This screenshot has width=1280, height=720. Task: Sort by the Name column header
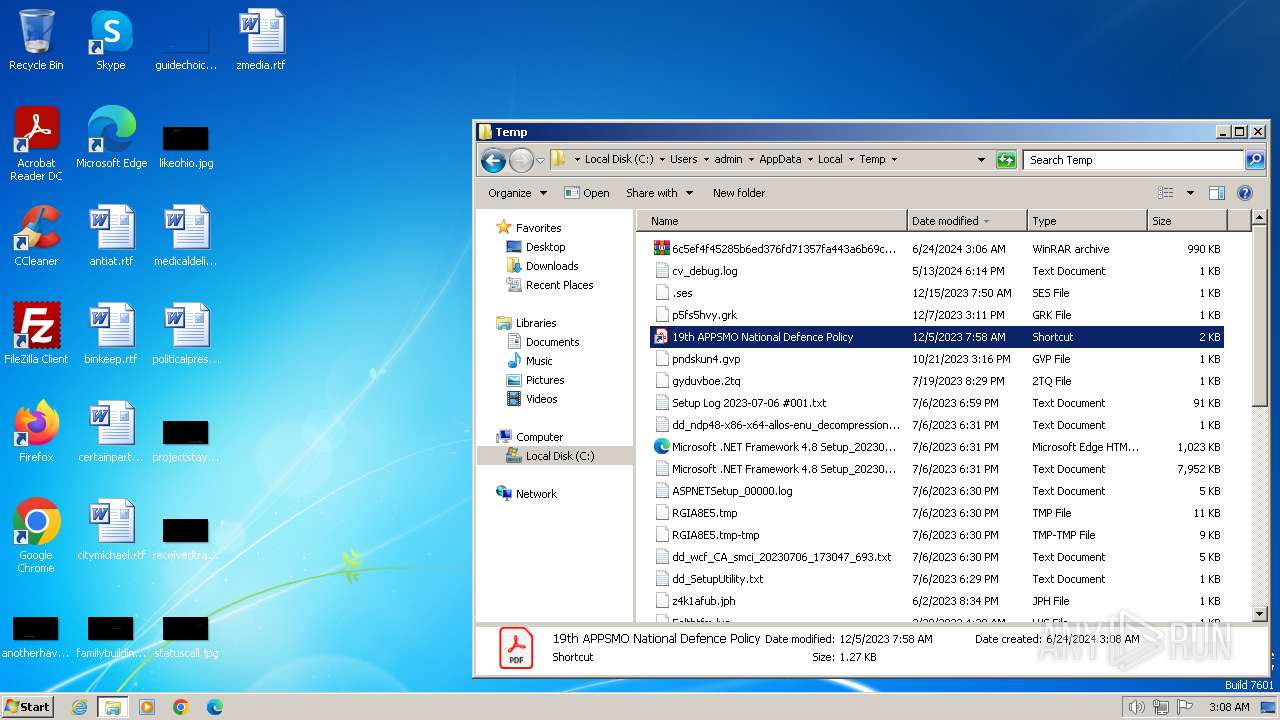[x=773, y=221]
